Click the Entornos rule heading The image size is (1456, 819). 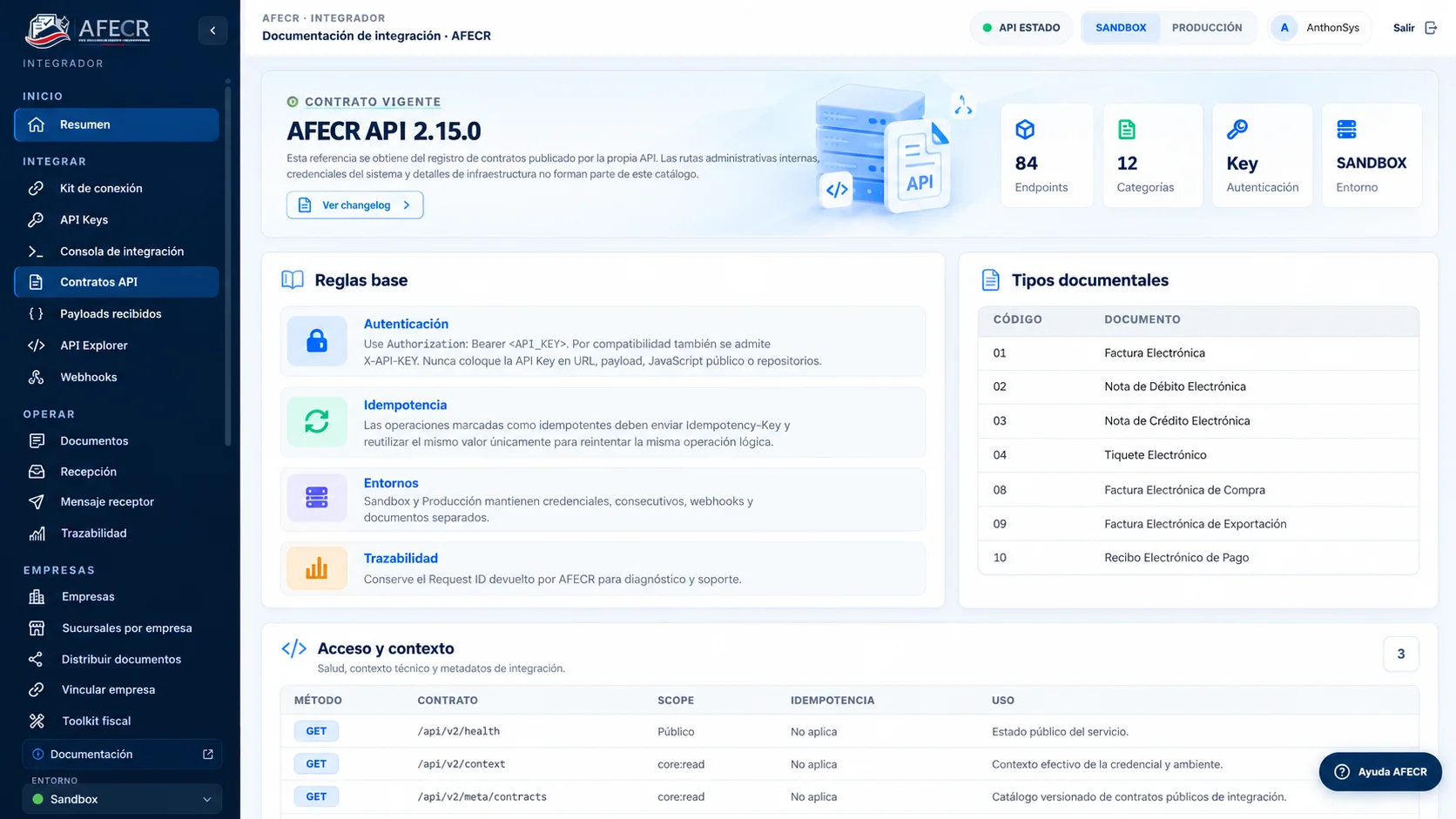pos(391,483)
